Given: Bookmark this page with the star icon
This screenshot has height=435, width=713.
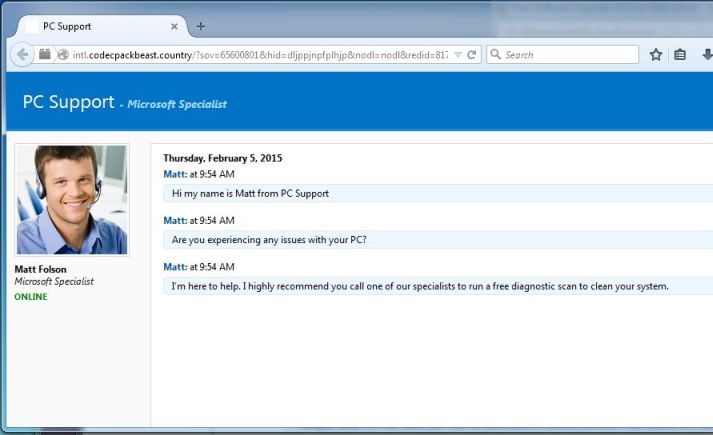Looking at the screenshot, I should pyautogui.click(x=656, y=55).
